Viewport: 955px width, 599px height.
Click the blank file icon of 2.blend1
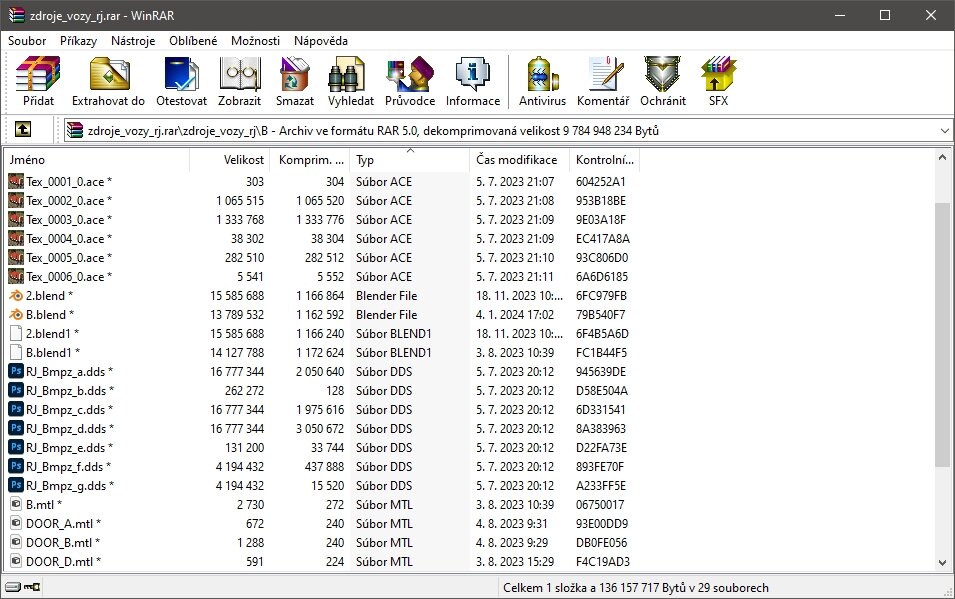click(x=16, y=333)
